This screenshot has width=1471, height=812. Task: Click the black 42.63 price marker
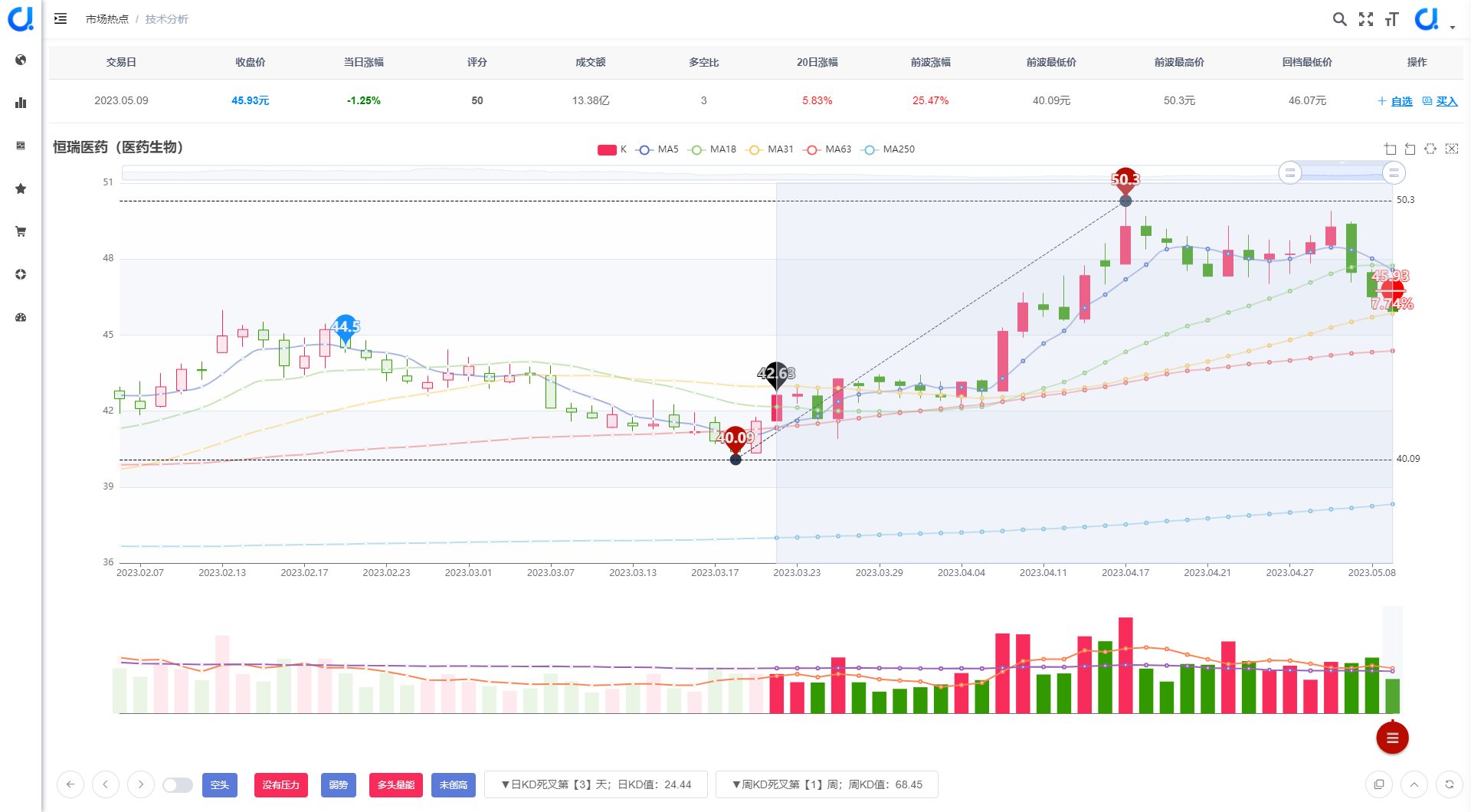pyautogui.click(x=776, y=374)
